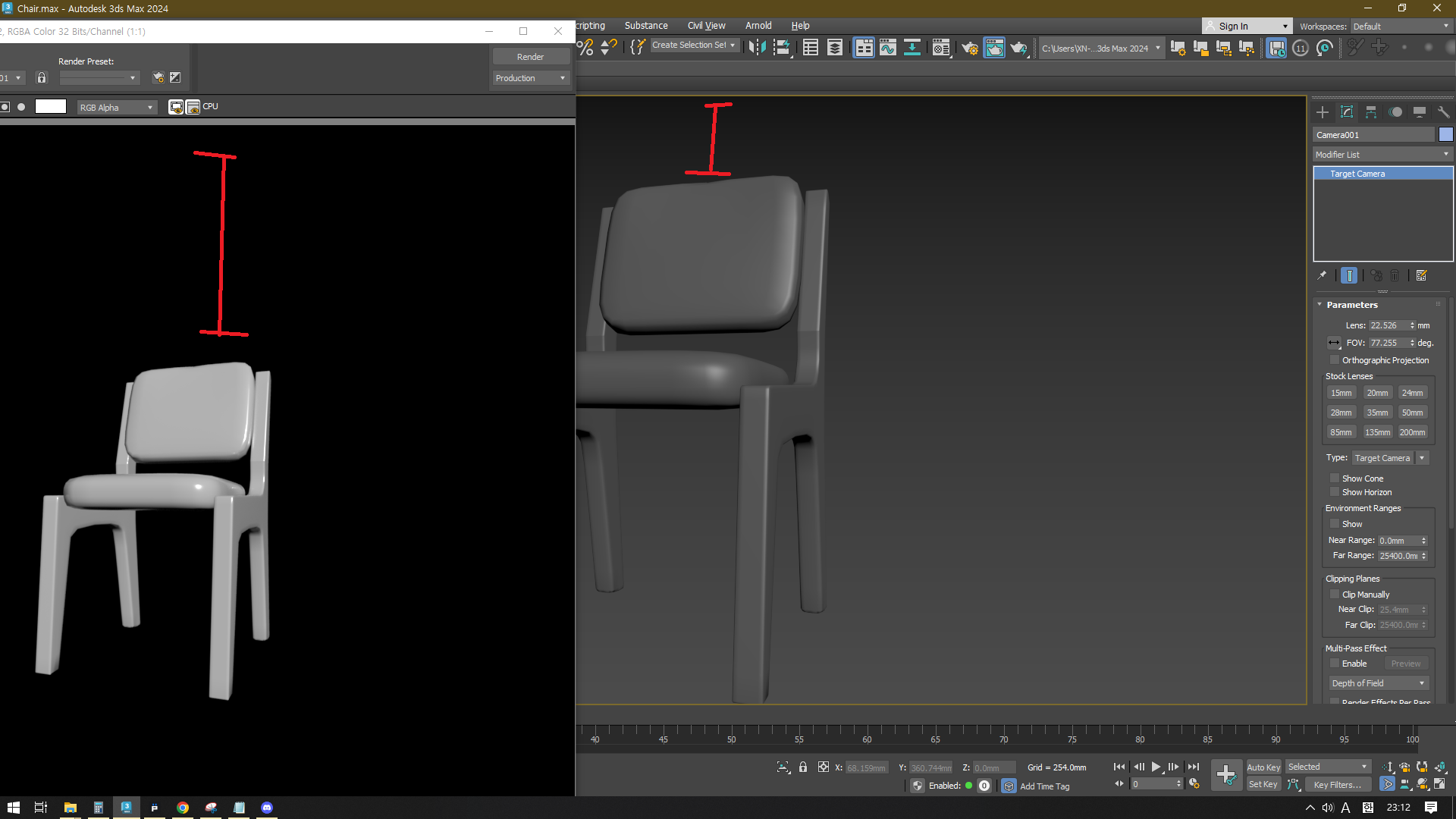Open the Modify command panel tab
This screenshot has height=819, width=1456.
click(1347, 112)
